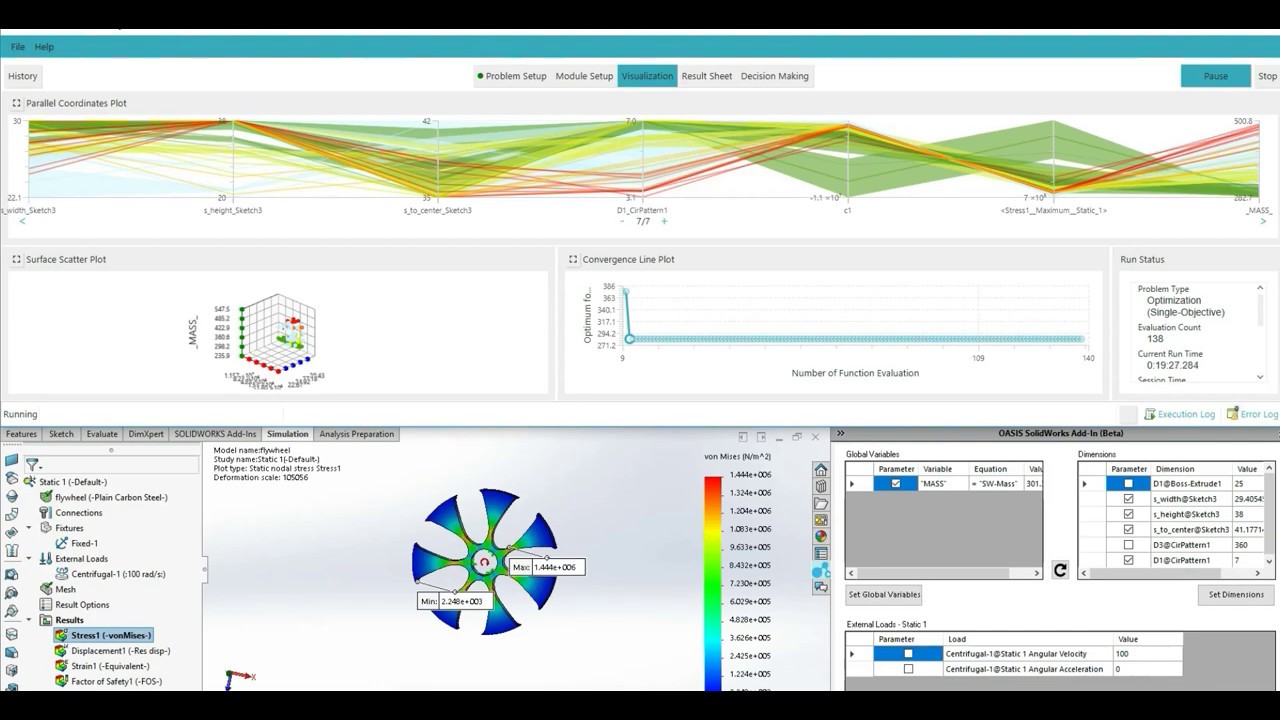Uncheck the s_height@Sketch3 parameter
Screen dimensions: 1280x720
[1129, 514]
